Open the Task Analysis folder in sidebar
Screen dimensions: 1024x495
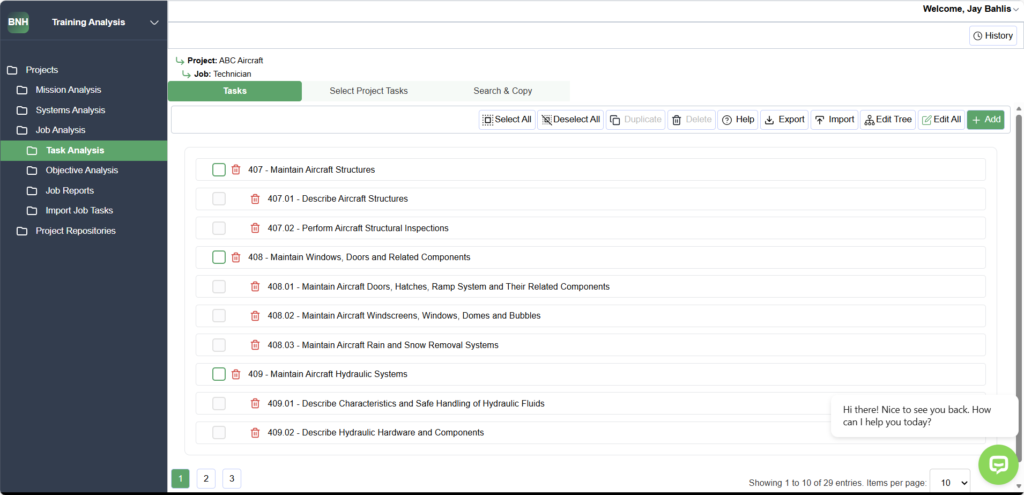74,150
